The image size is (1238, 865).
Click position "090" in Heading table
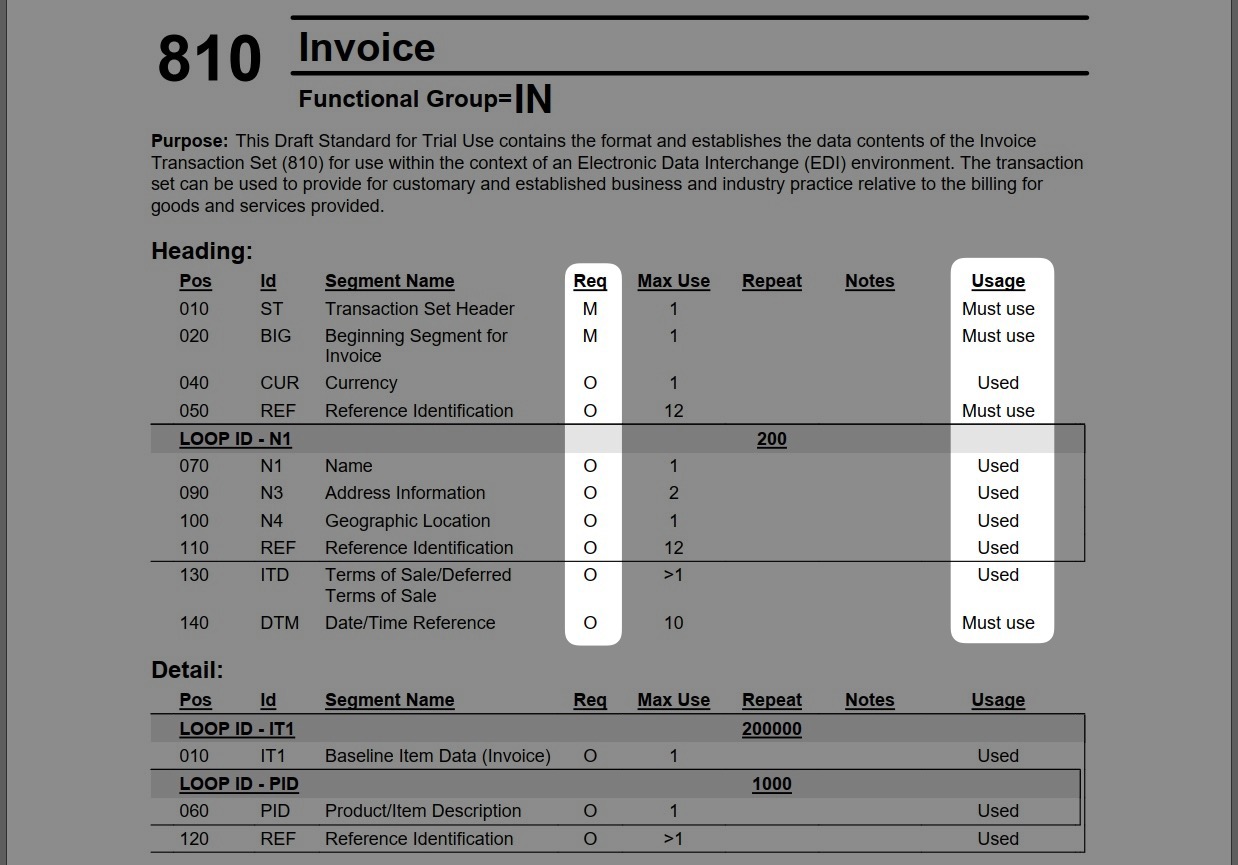[x=194, y=493]
